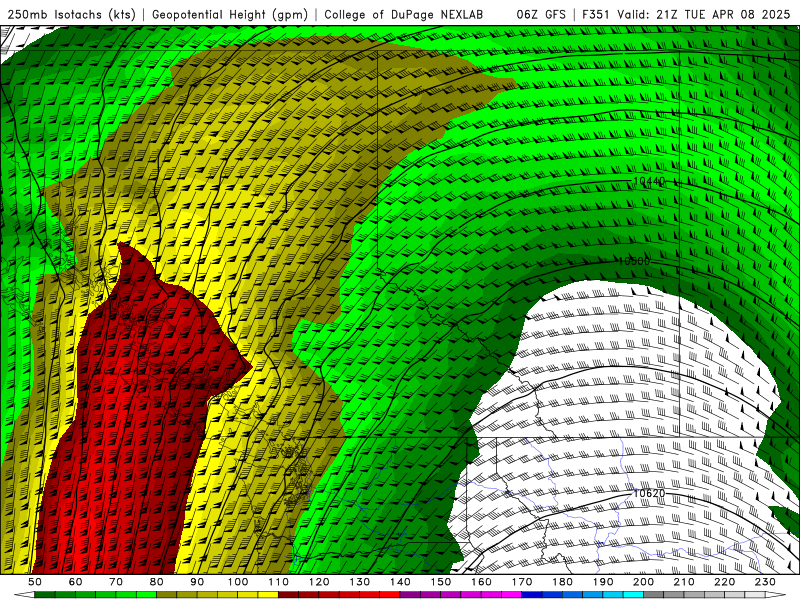Click the 10620 height contour label

pos(649,493)
